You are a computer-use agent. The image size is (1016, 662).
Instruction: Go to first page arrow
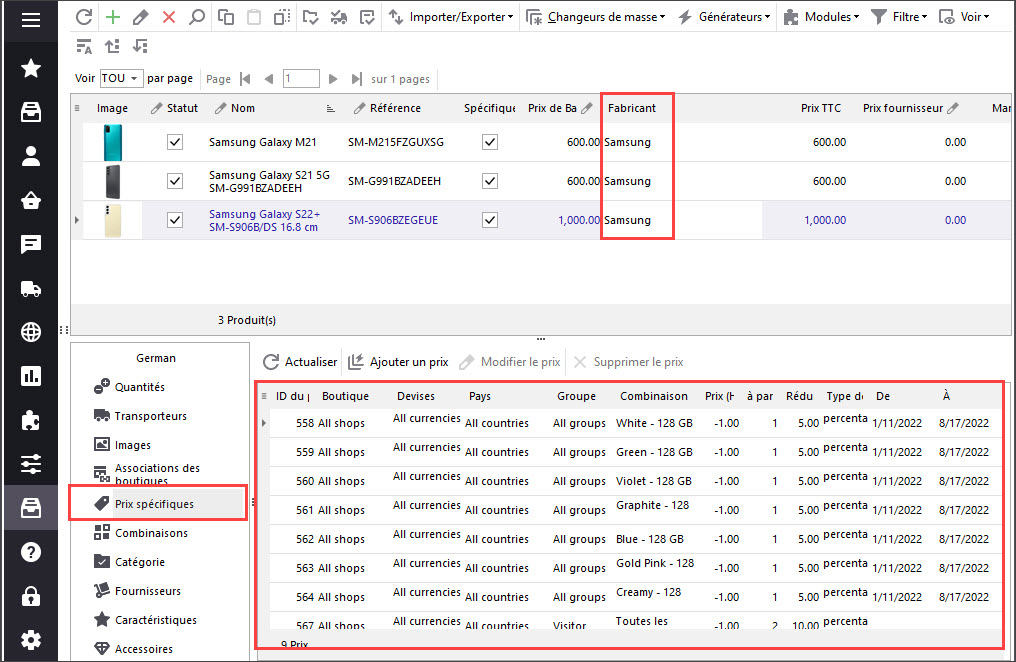245,79
